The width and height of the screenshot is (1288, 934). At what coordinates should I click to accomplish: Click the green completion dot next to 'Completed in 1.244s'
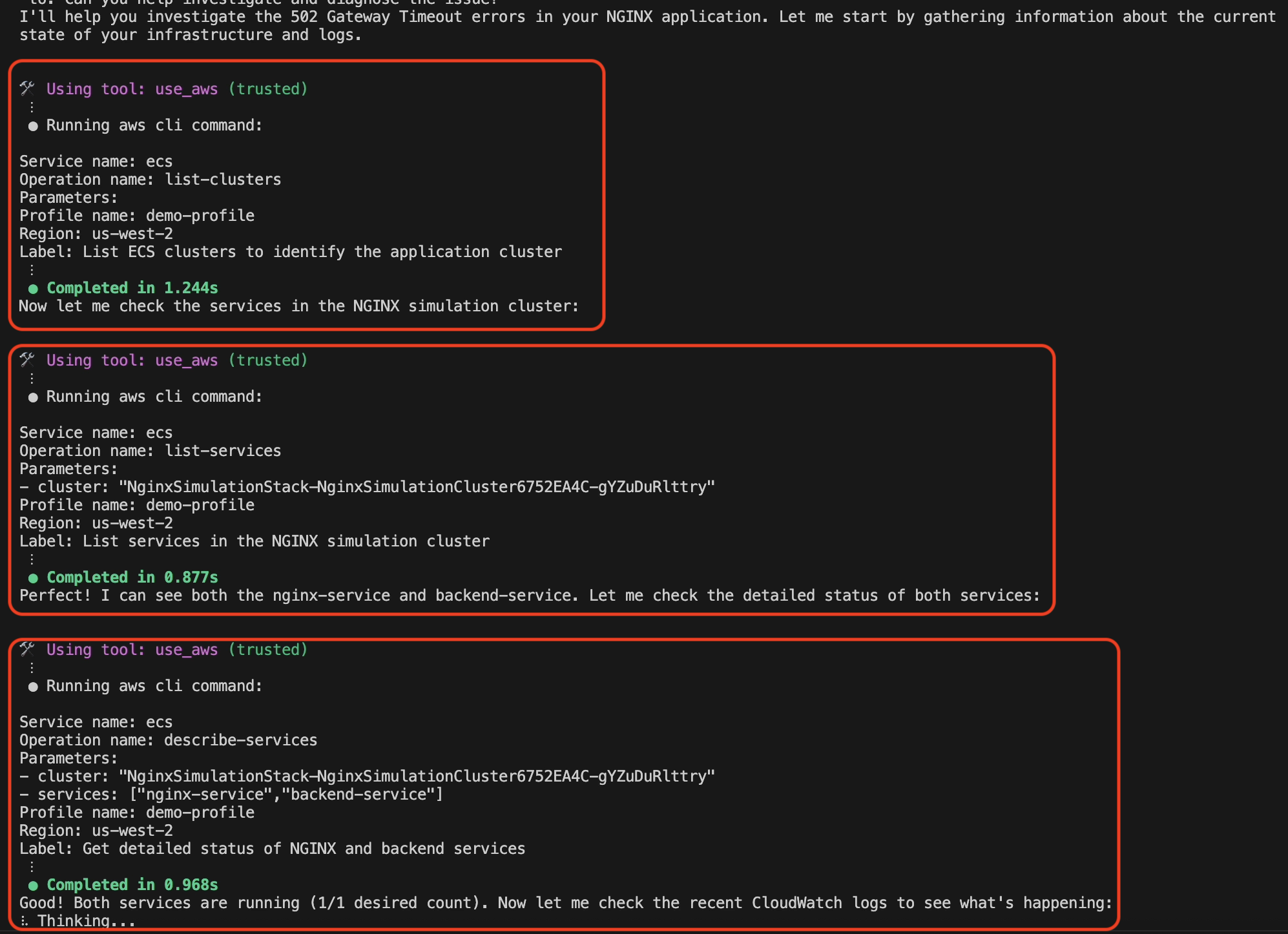(x=33, y=288)
